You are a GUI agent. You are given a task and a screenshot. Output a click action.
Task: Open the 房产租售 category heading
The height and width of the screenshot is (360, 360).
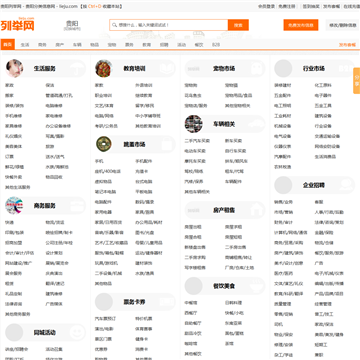point(224,210)
